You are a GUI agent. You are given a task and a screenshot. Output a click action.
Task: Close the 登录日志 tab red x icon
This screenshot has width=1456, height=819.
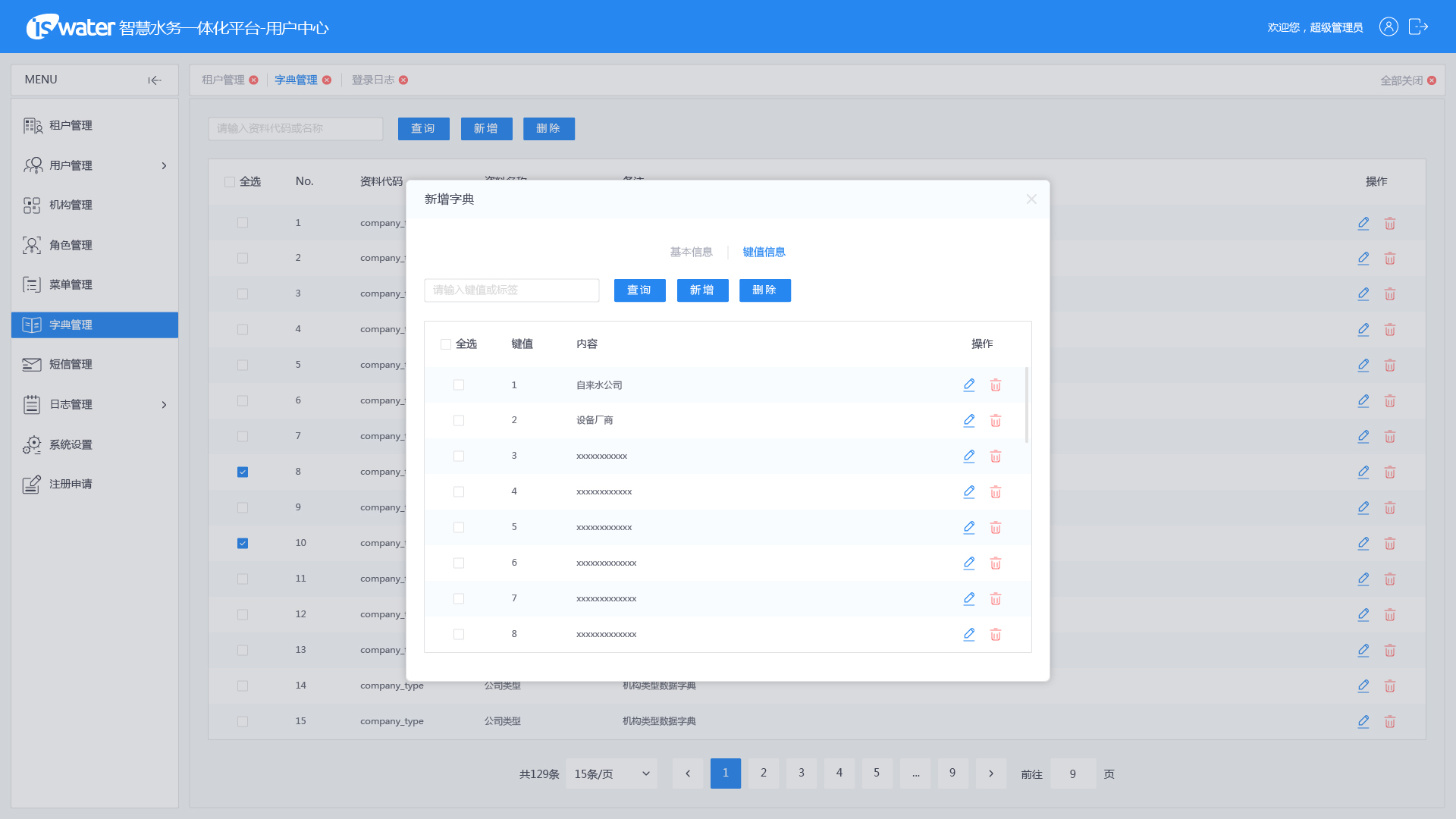403,80
